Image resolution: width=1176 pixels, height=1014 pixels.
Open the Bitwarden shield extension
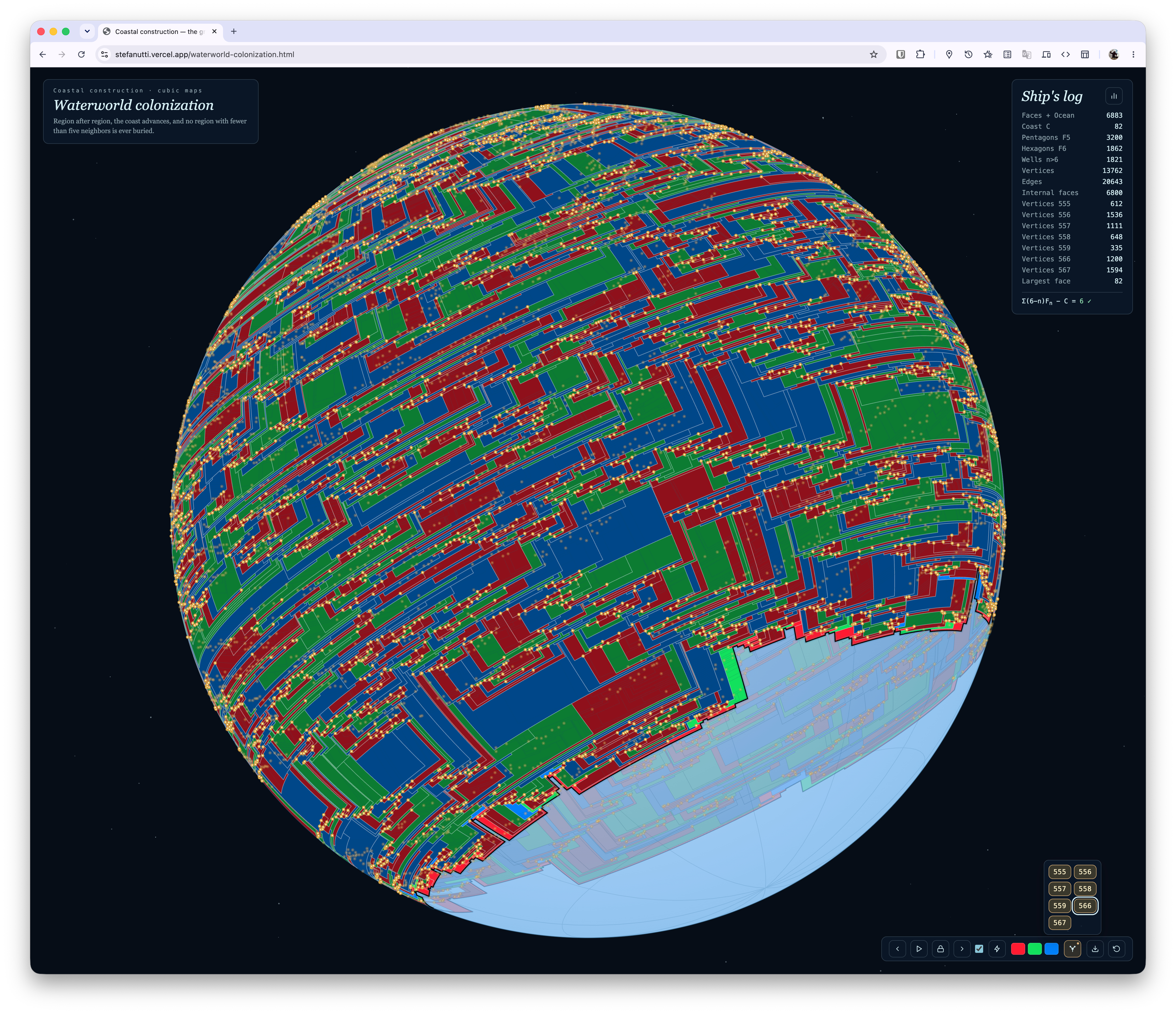901,54
